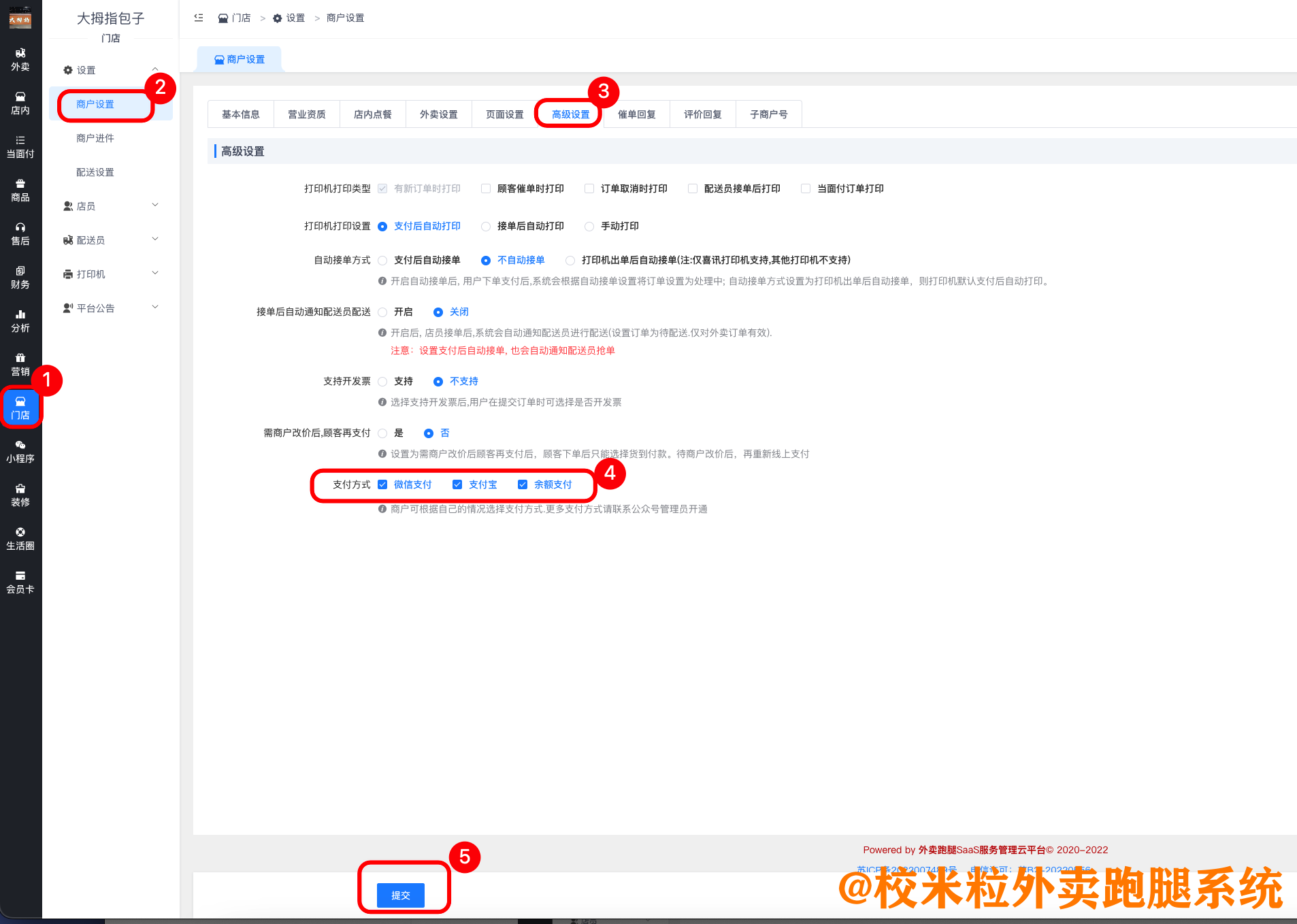Click the 商品 products sidebar icon

point(20,191)
